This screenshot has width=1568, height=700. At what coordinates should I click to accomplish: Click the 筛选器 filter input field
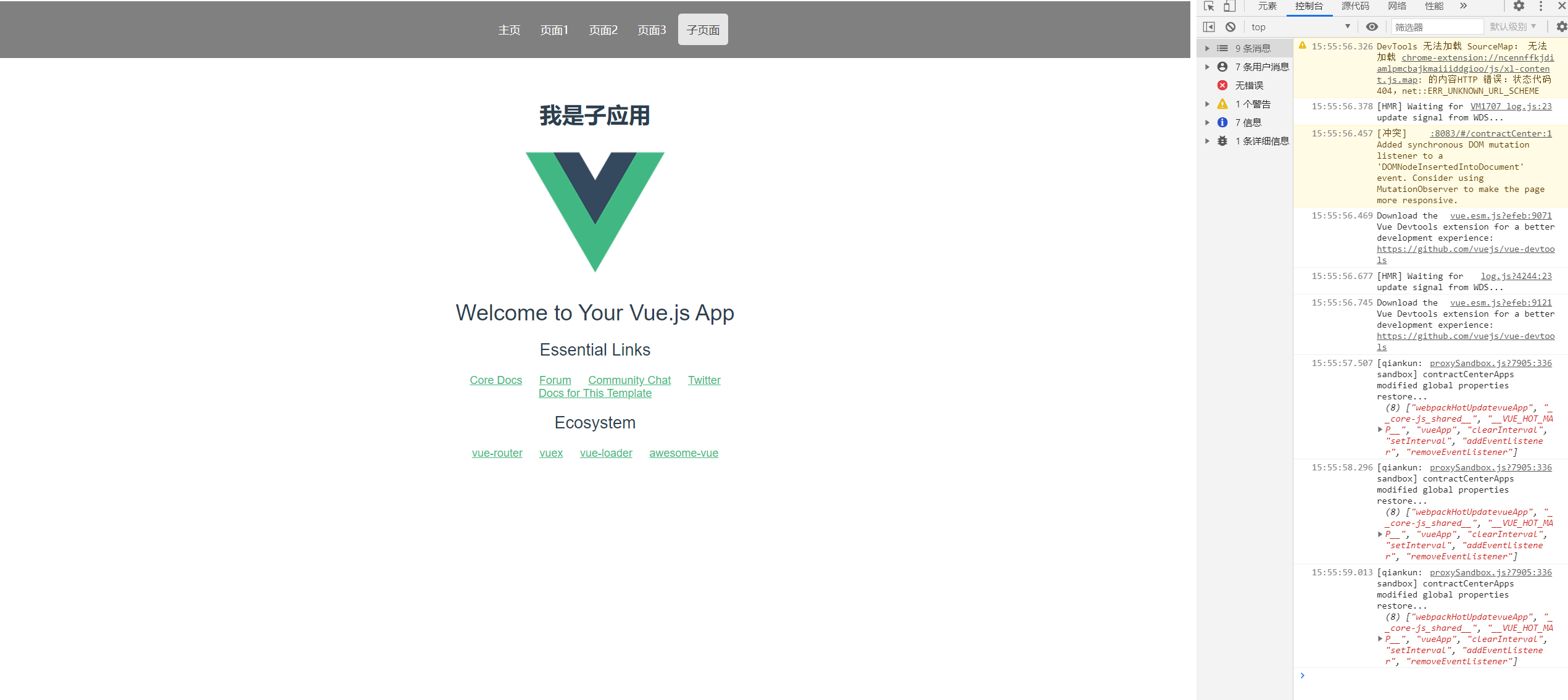[x=1437, y=27]
